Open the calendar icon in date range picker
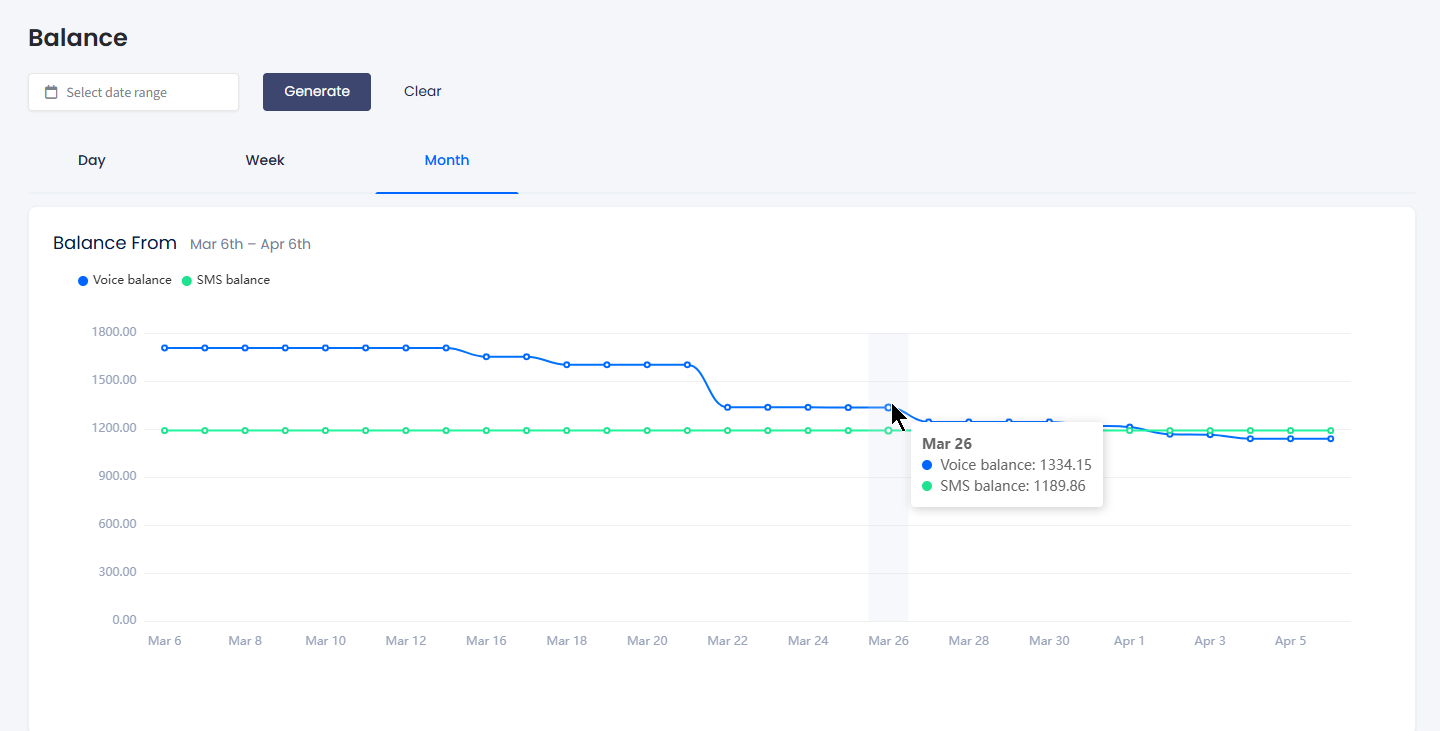This screenshot has width=1440, height=731. 50,91
